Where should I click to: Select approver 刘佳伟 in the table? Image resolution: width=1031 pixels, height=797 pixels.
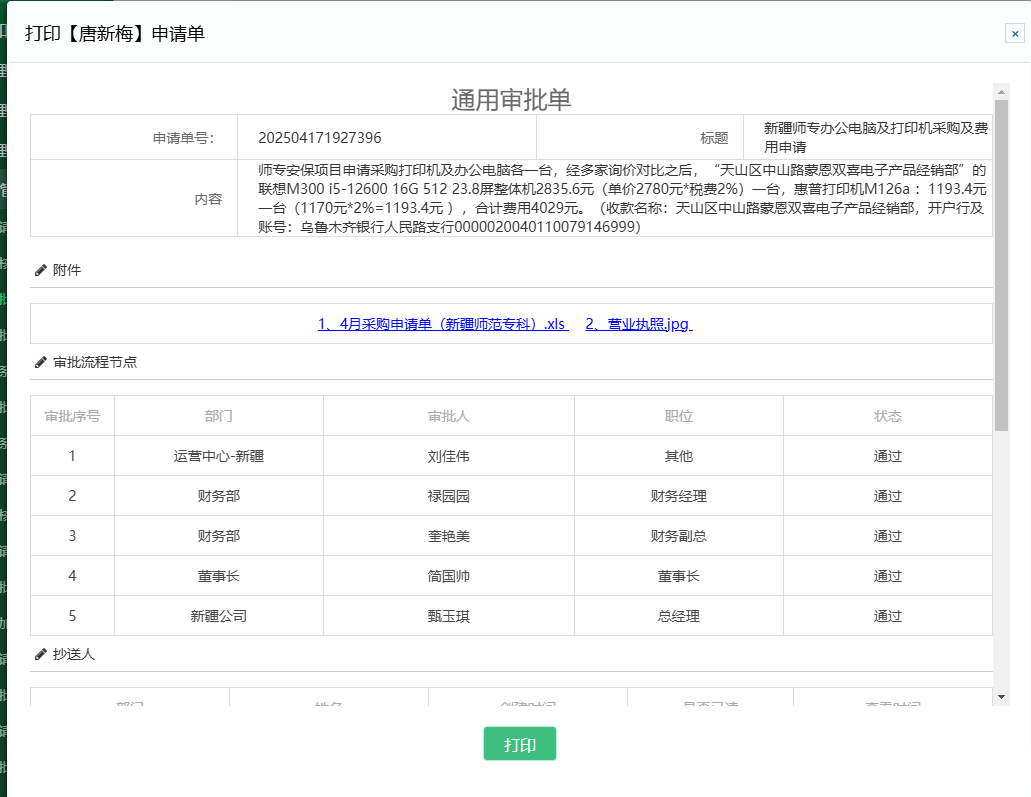448,456
